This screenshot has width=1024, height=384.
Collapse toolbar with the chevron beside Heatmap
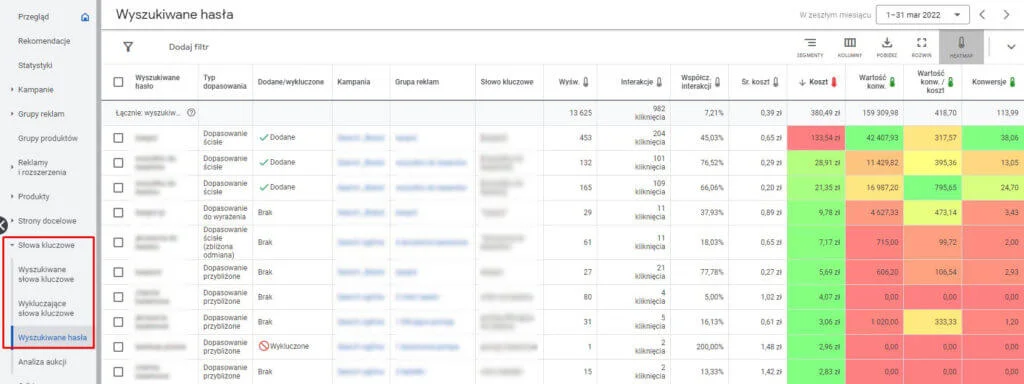pyautogui.click(x=1011, y=47)
